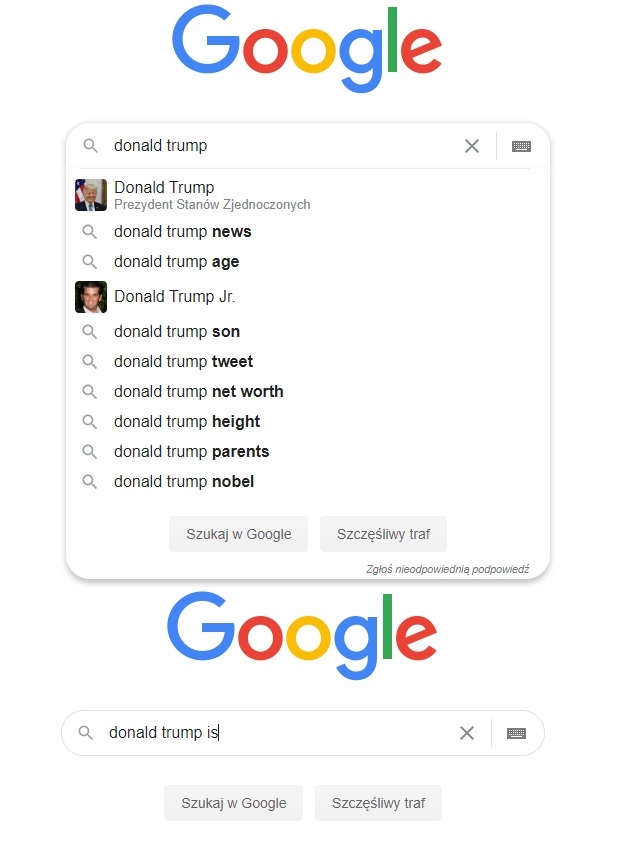This screenshot has width=625, height=842.
Task: Open virtual keyboard in upper search box
Action: 521,146
